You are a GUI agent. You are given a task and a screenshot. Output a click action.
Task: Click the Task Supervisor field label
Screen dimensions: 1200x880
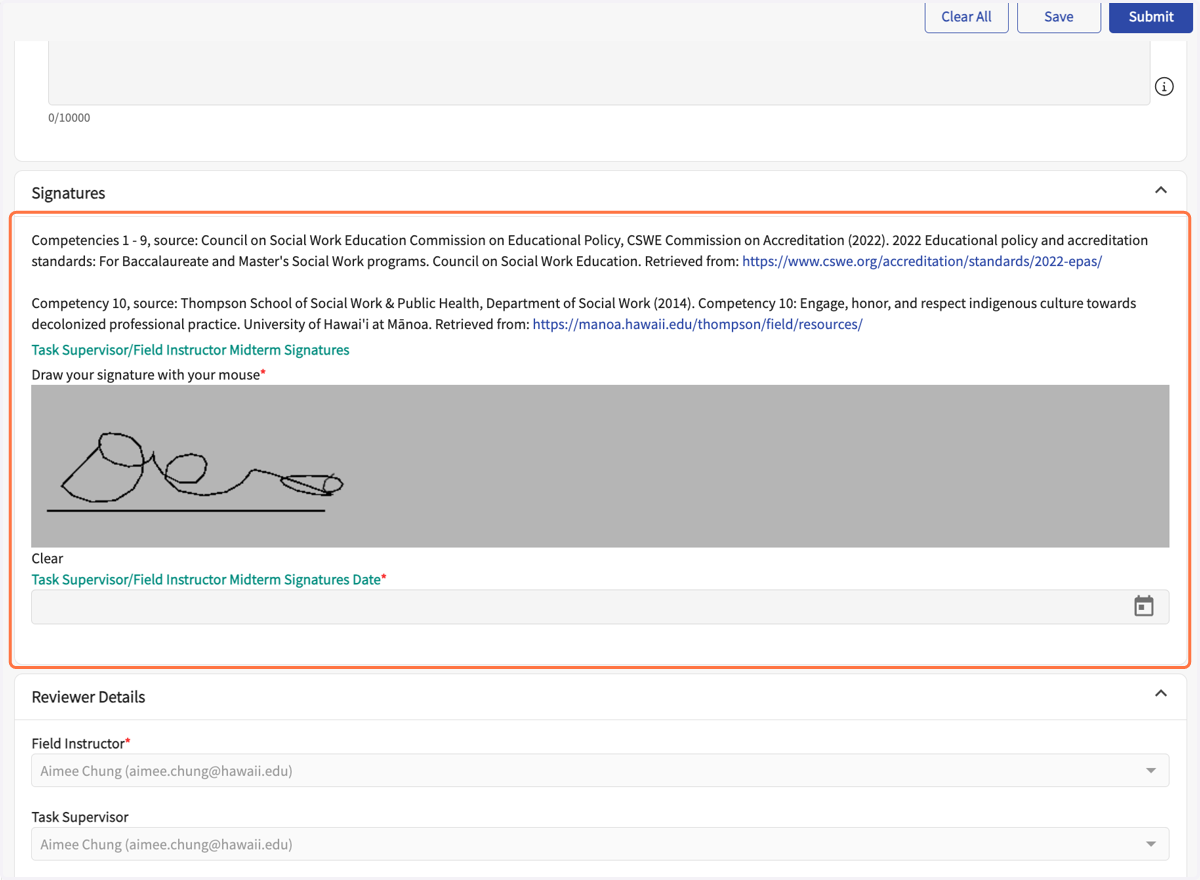[x=80, y=817]
